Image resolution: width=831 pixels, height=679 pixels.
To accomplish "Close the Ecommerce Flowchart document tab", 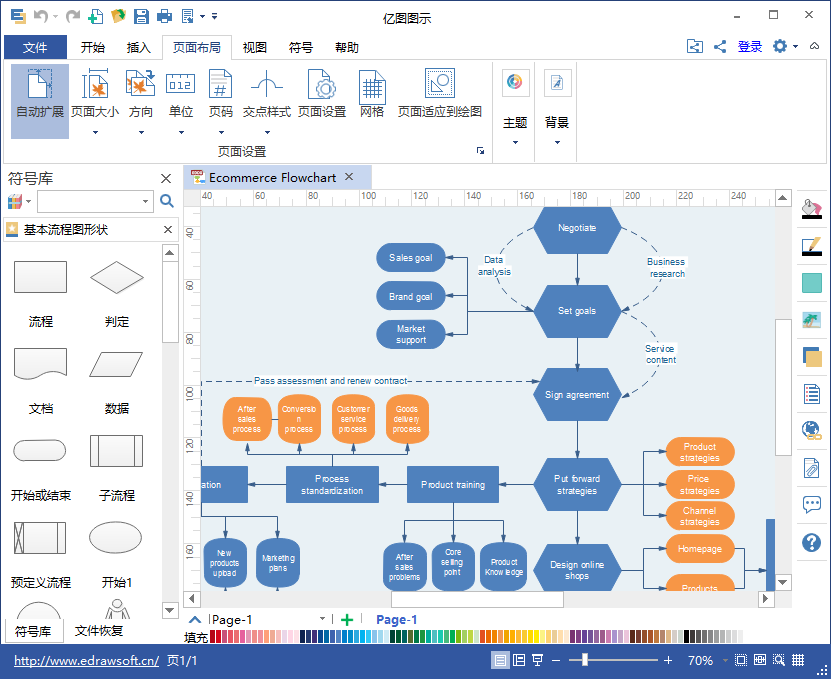I will click(349, 177).
